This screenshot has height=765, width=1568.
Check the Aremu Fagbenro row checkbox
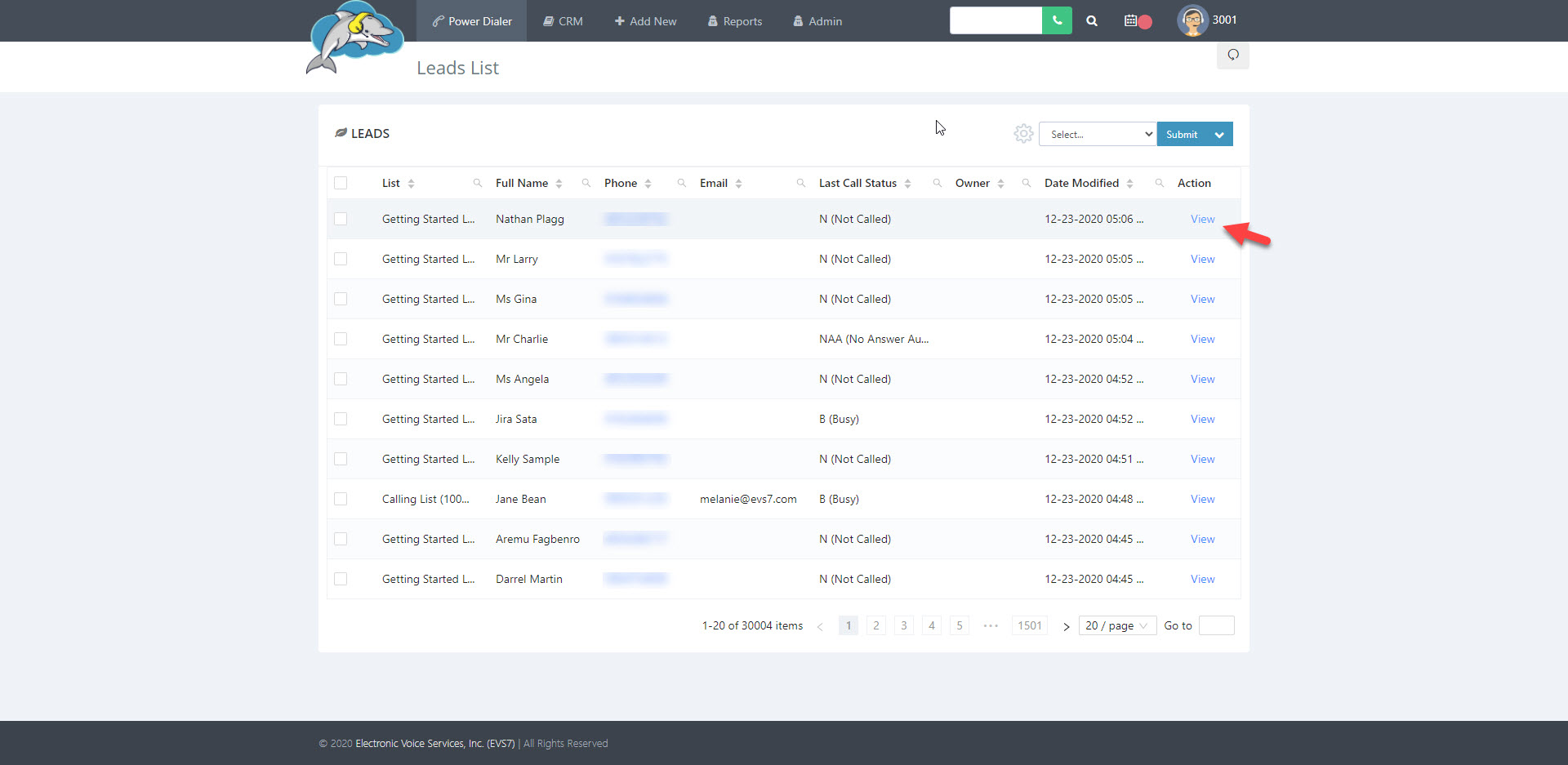(x=341, y=539)
